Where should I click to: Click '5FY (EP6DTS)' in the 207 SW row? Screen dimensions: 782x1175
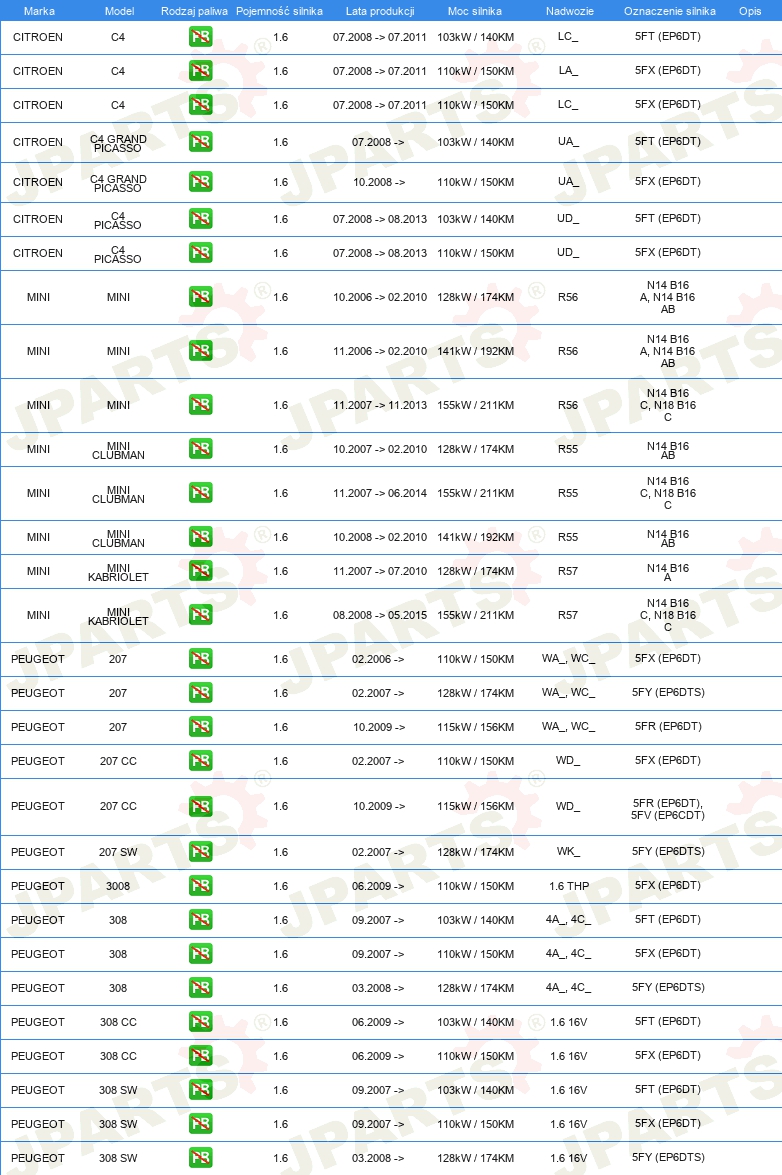coord(668,851)
